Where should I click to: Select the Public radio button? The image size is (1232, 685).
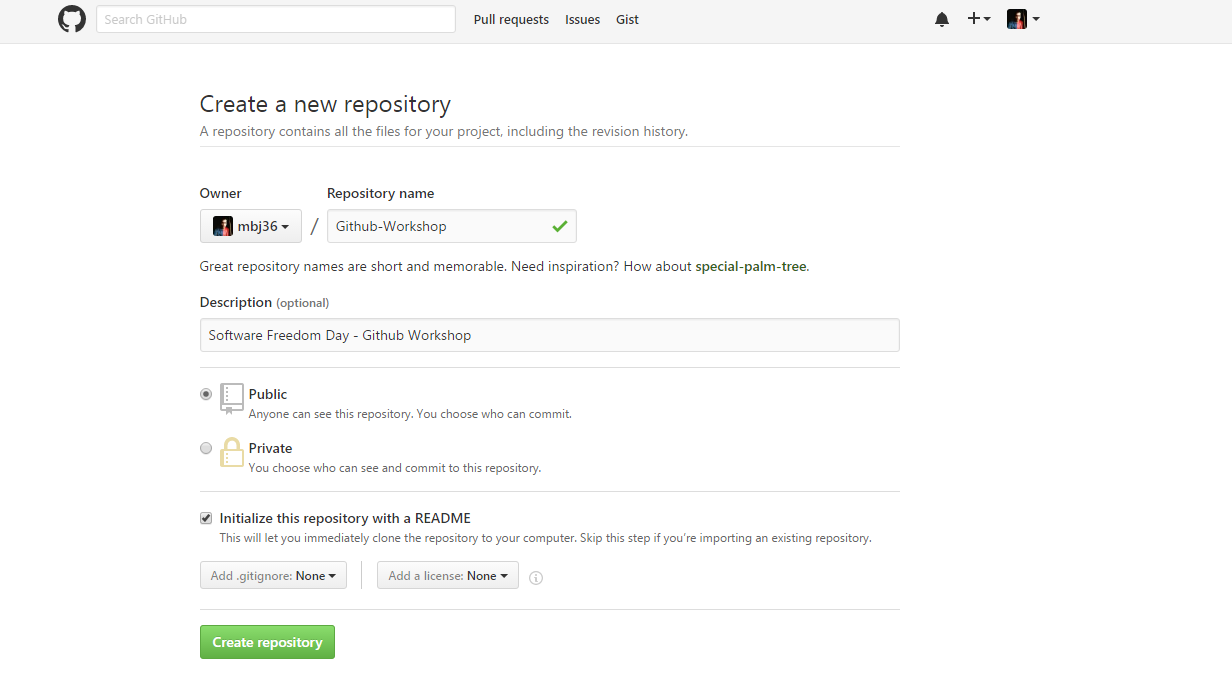(x=206, y=394)
